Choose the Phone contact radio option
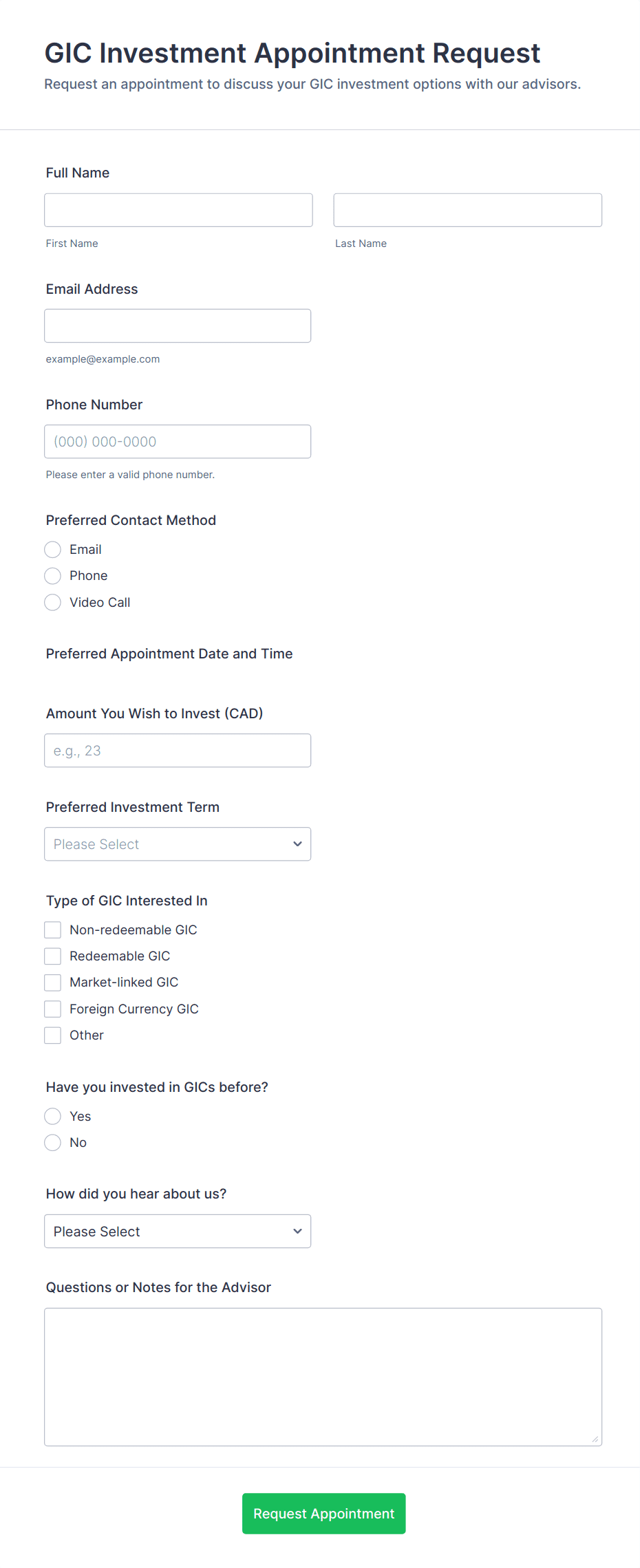 53,576
